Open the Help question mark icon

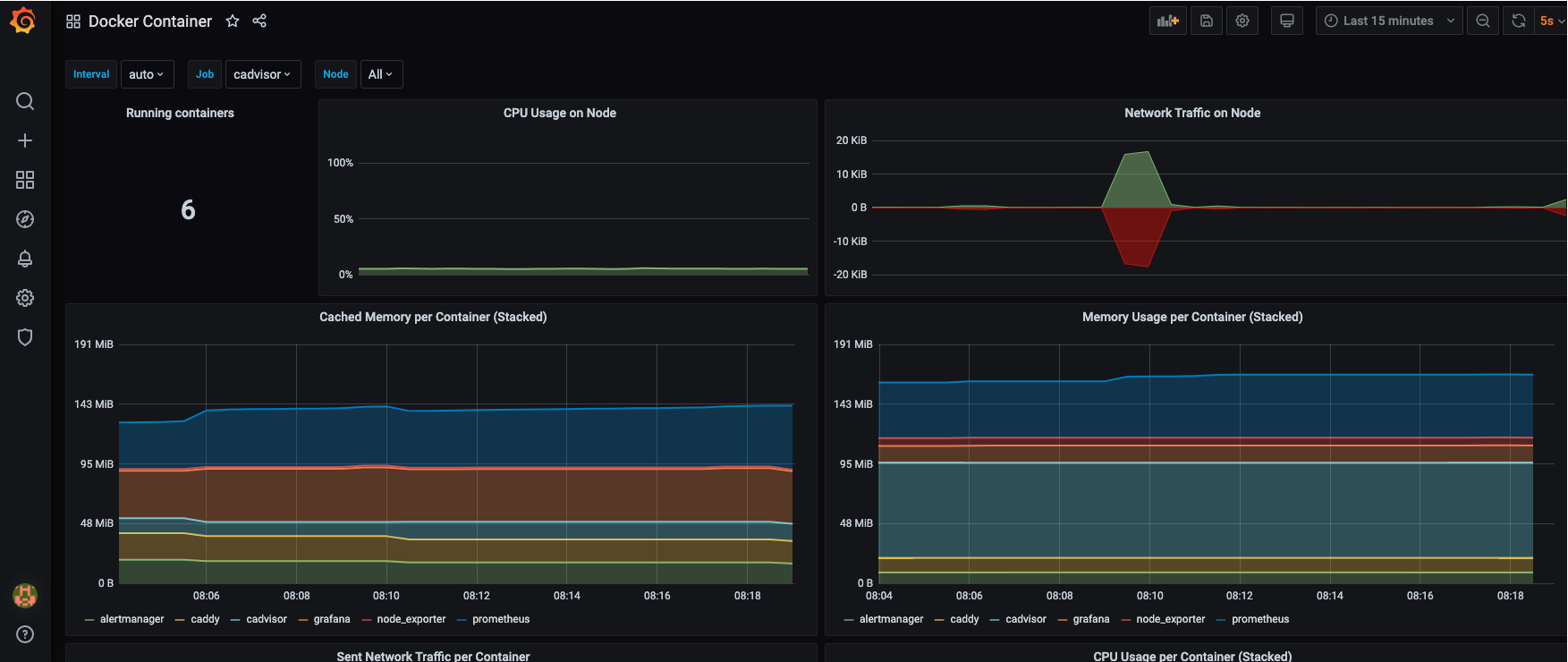tap(25, 634)
